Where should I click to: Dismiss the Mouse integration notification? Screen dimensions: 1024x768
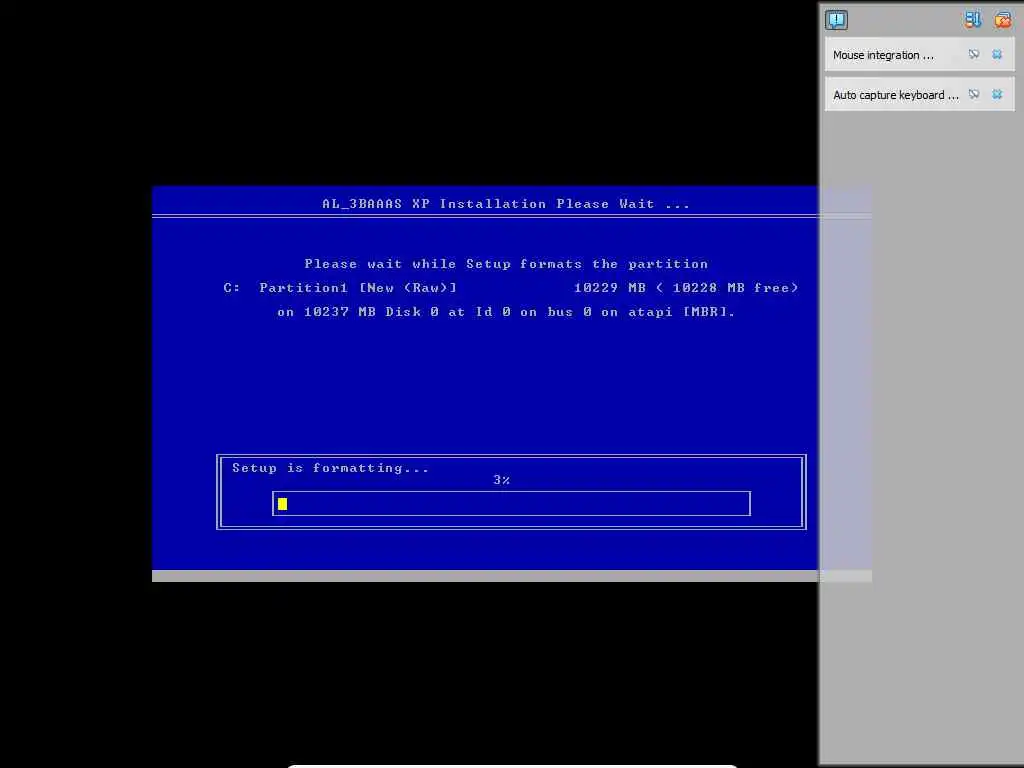coord(997,55)
